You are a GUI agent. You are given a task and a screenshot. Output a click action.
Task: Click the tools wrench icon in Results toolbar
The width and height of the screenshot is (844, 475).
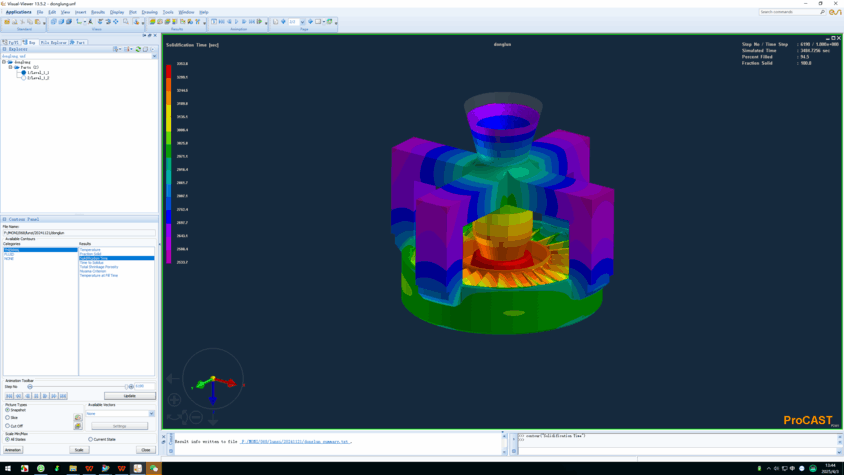[197, 22]
